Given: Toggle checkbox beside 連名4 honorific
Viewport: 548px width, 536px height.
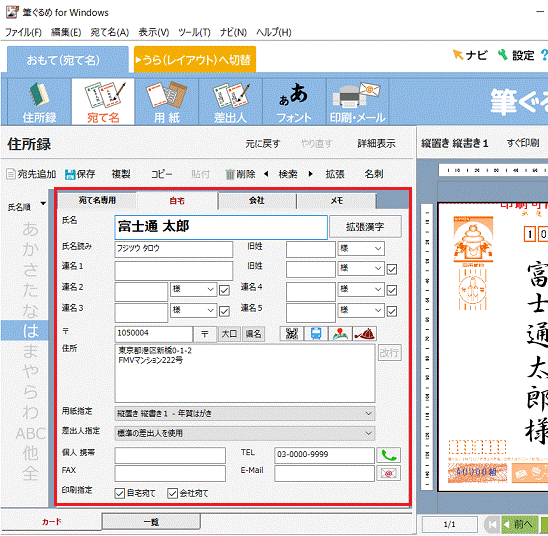Looking at the screenshot, I should [392, 290].
